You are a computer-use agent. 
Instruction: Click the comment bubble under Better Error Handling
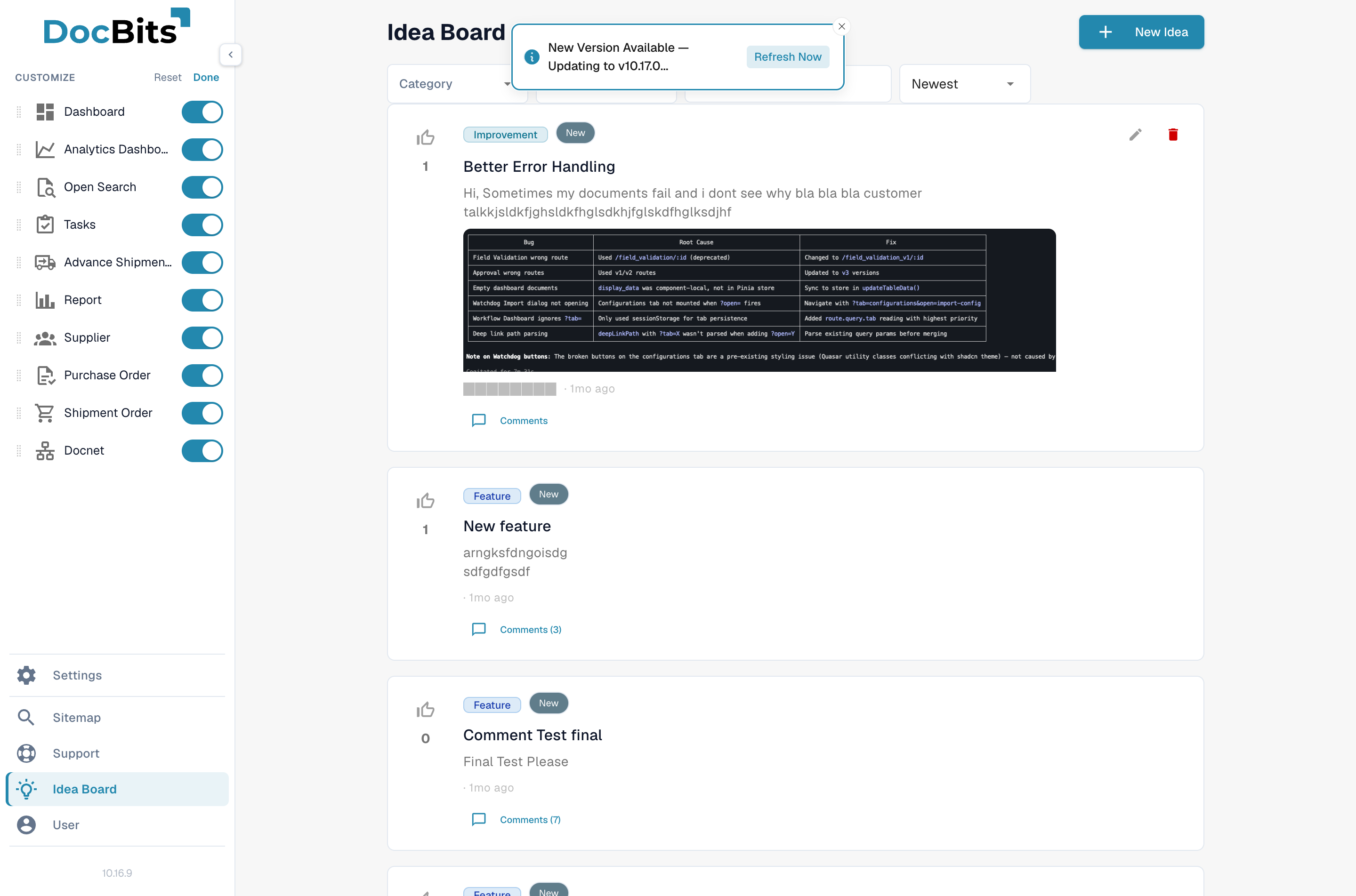point(479,421)
